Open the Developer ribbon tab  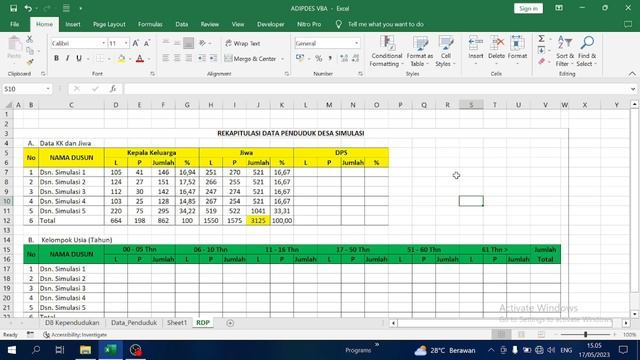[x=271, y=24]
